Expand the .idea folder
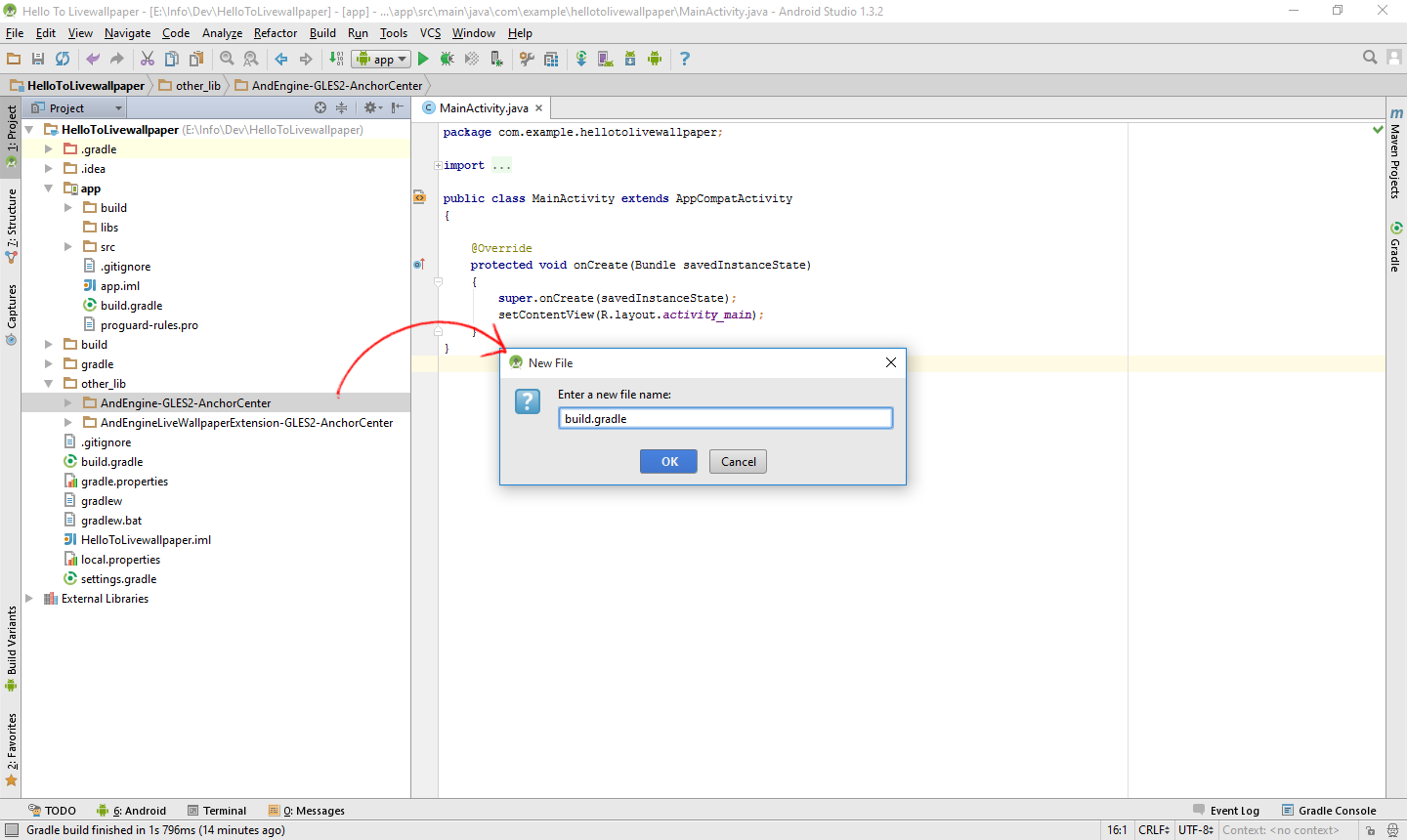 (49, 169)
